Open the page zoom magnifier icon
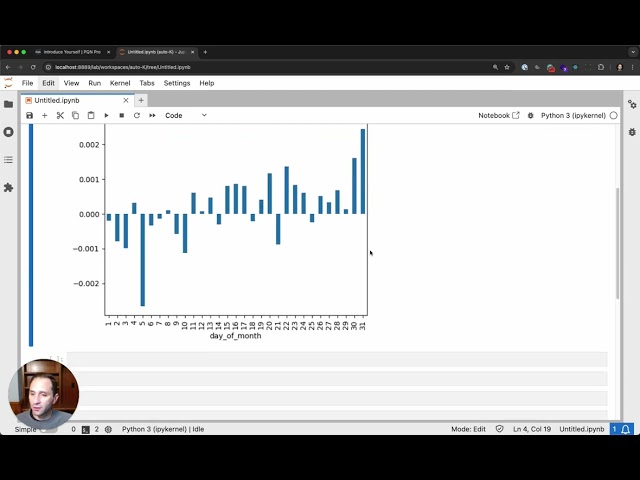The image size is (640, 480). pyautogui.click(x=495, y=67)
